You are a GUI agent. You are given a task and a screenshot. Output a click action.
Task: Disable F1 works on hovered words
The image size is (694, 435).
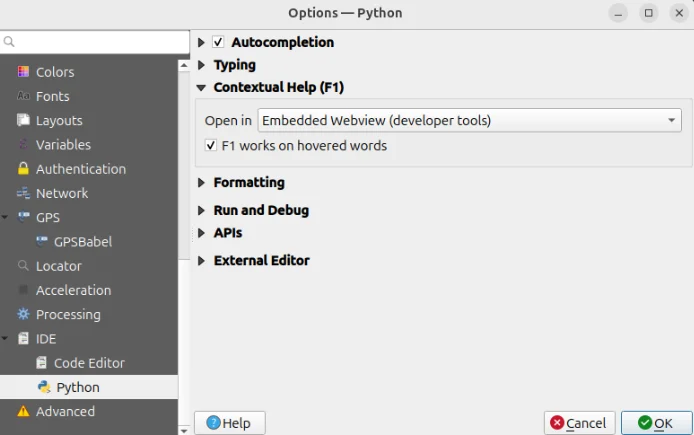[211, 146]
